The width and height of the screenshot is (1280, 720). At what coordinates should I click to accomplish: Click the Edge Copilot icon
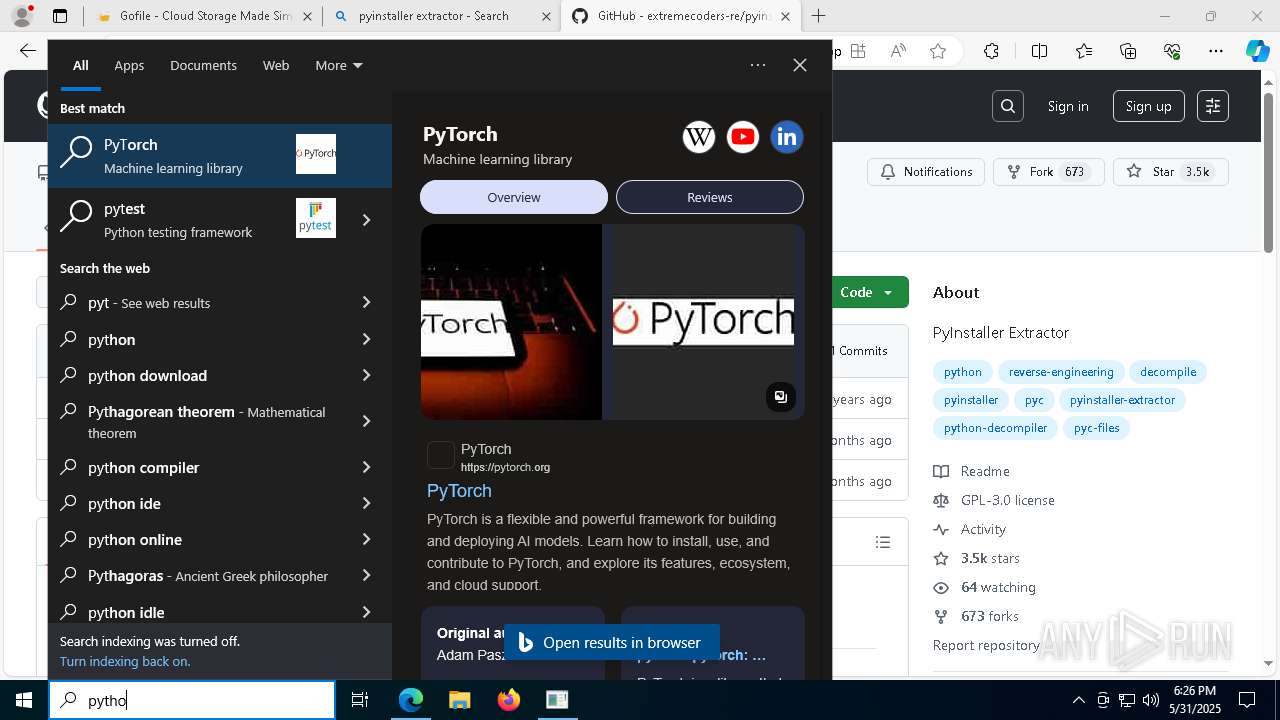tap(1257, 51)
